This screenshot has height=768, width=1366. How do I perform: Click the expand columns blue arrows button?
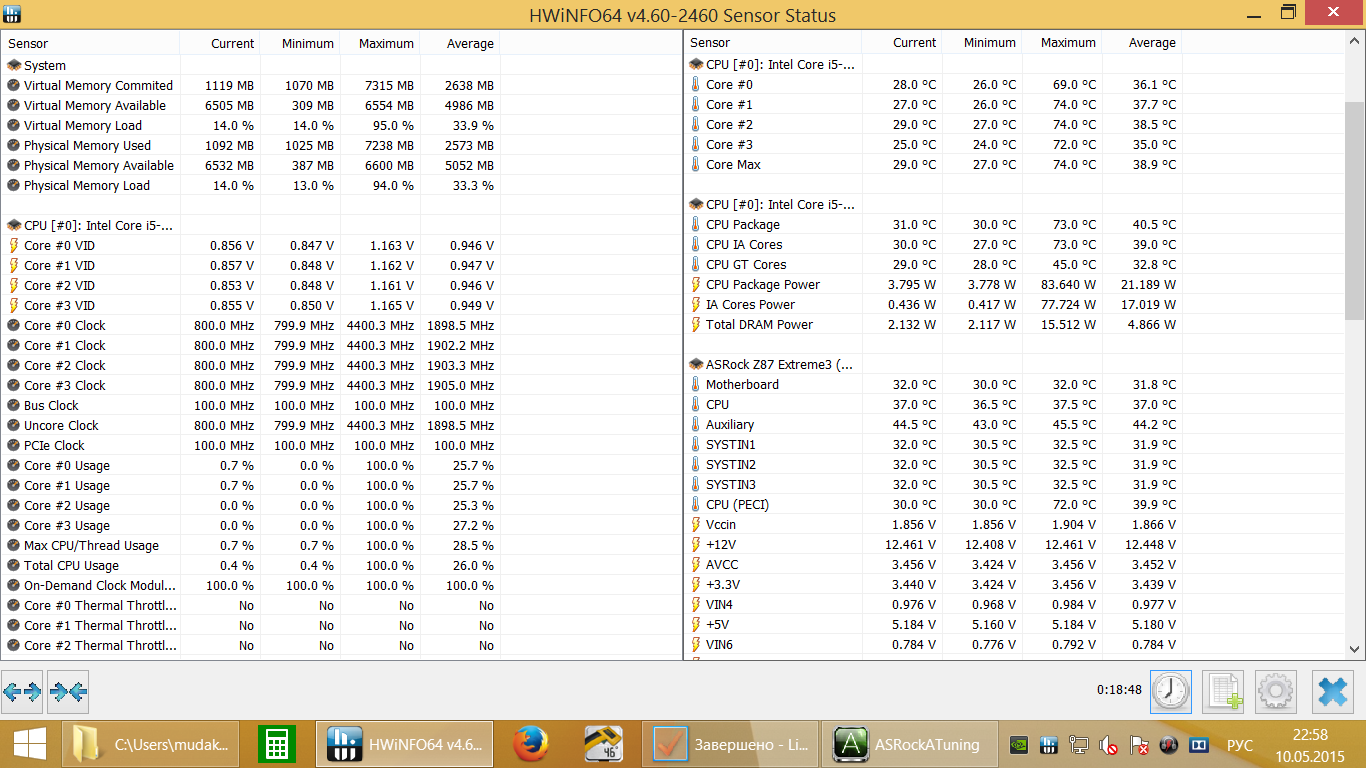[x=22, y=691]
